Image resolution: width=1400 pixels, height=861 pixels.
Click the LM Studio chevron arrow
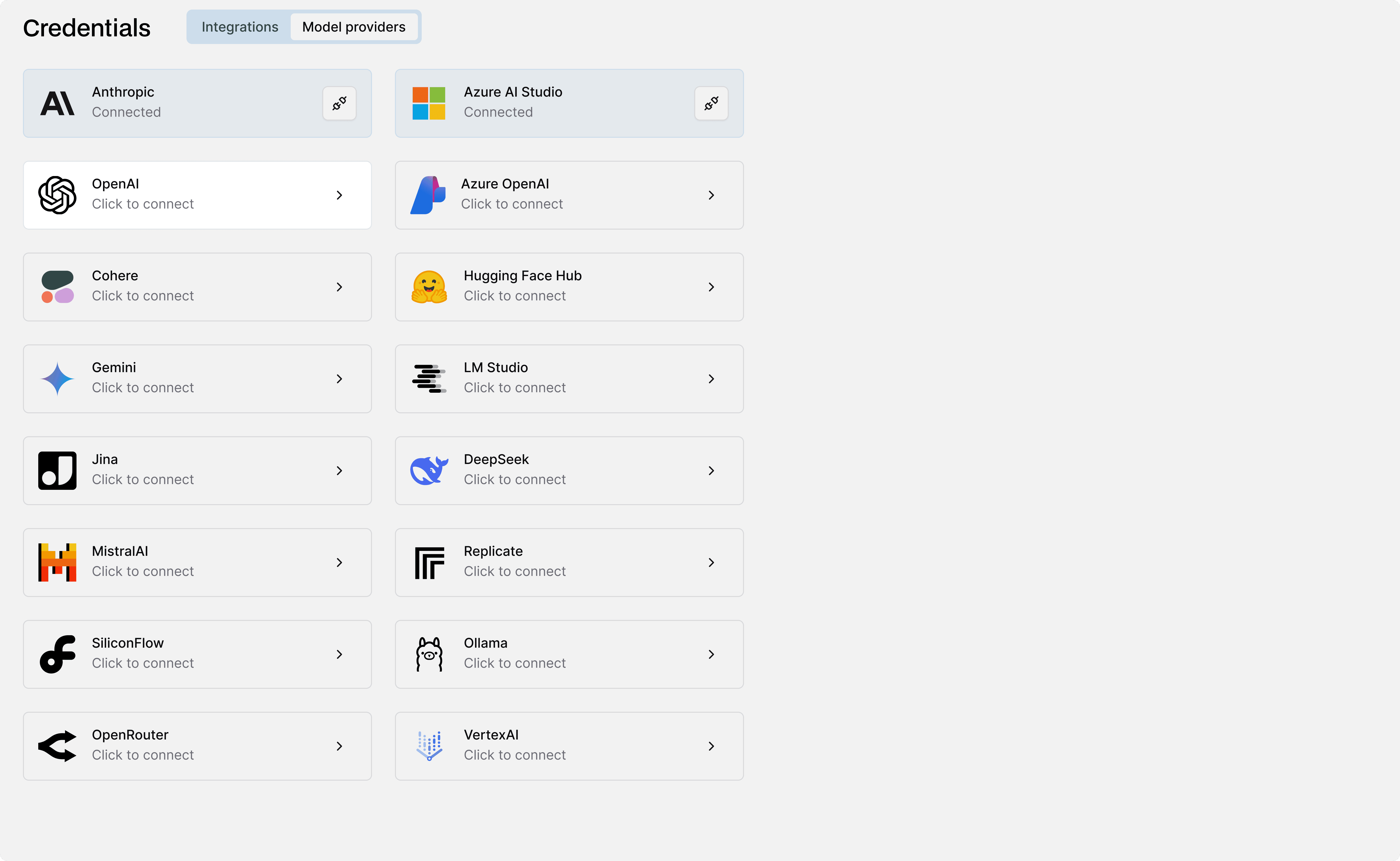coord(711,379)
